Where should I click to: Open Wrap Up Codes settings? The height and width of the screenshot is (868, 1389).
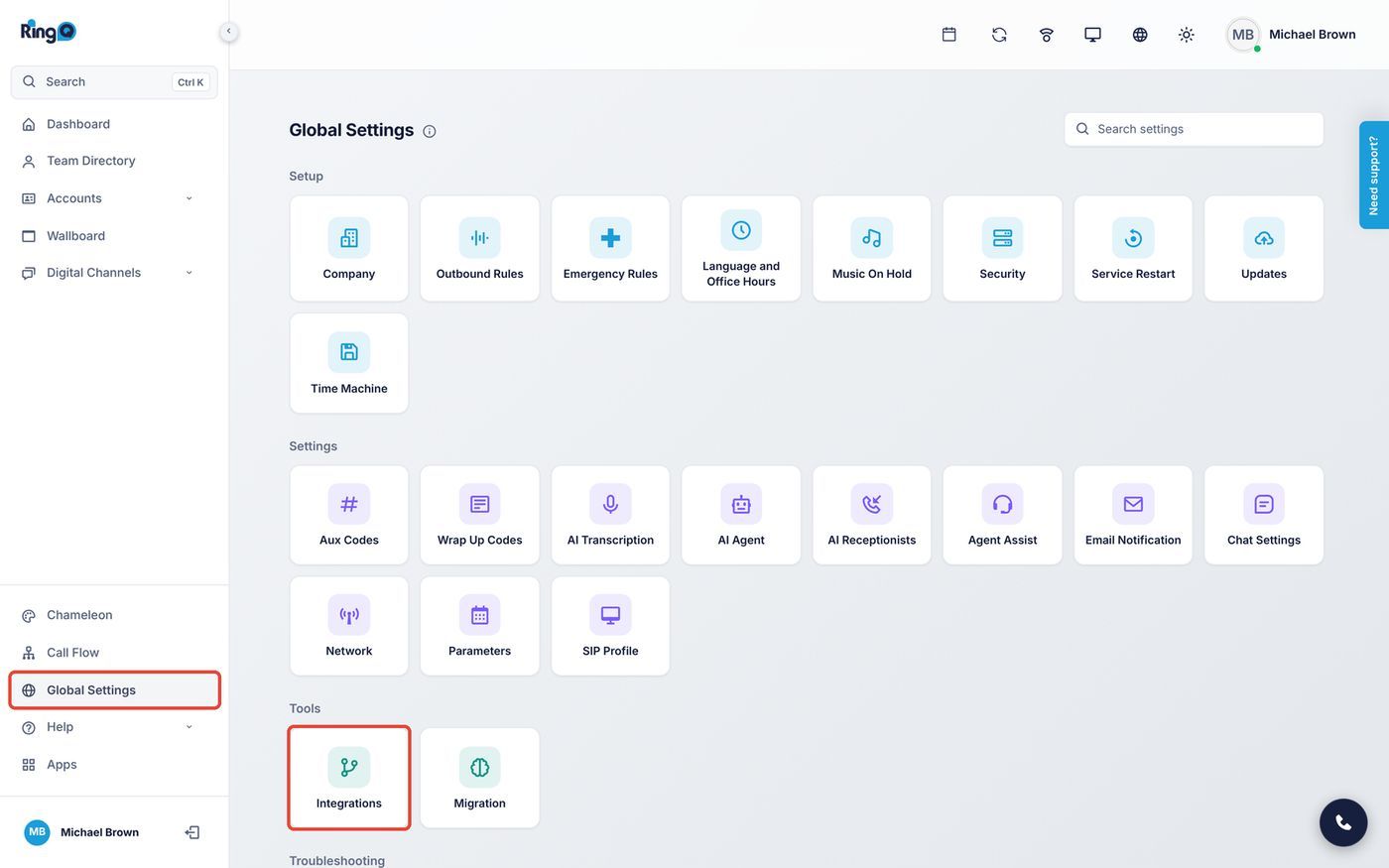coord(480,516)
